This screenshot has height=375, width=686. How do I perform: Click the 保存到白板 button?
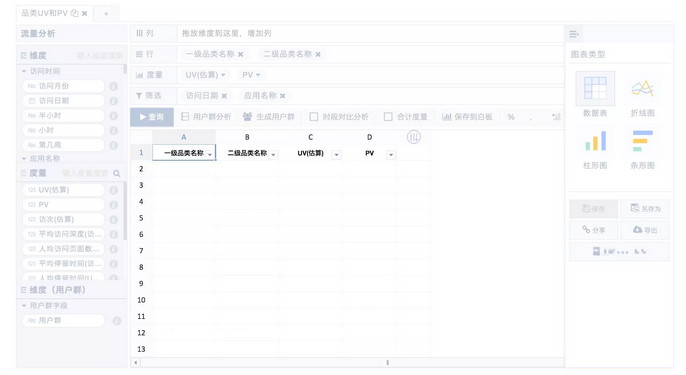tap(467, 117)
